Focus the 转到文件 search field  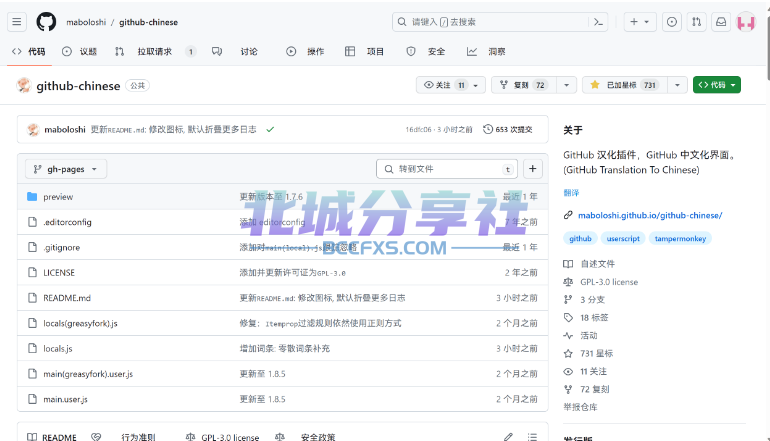[447, 169]
